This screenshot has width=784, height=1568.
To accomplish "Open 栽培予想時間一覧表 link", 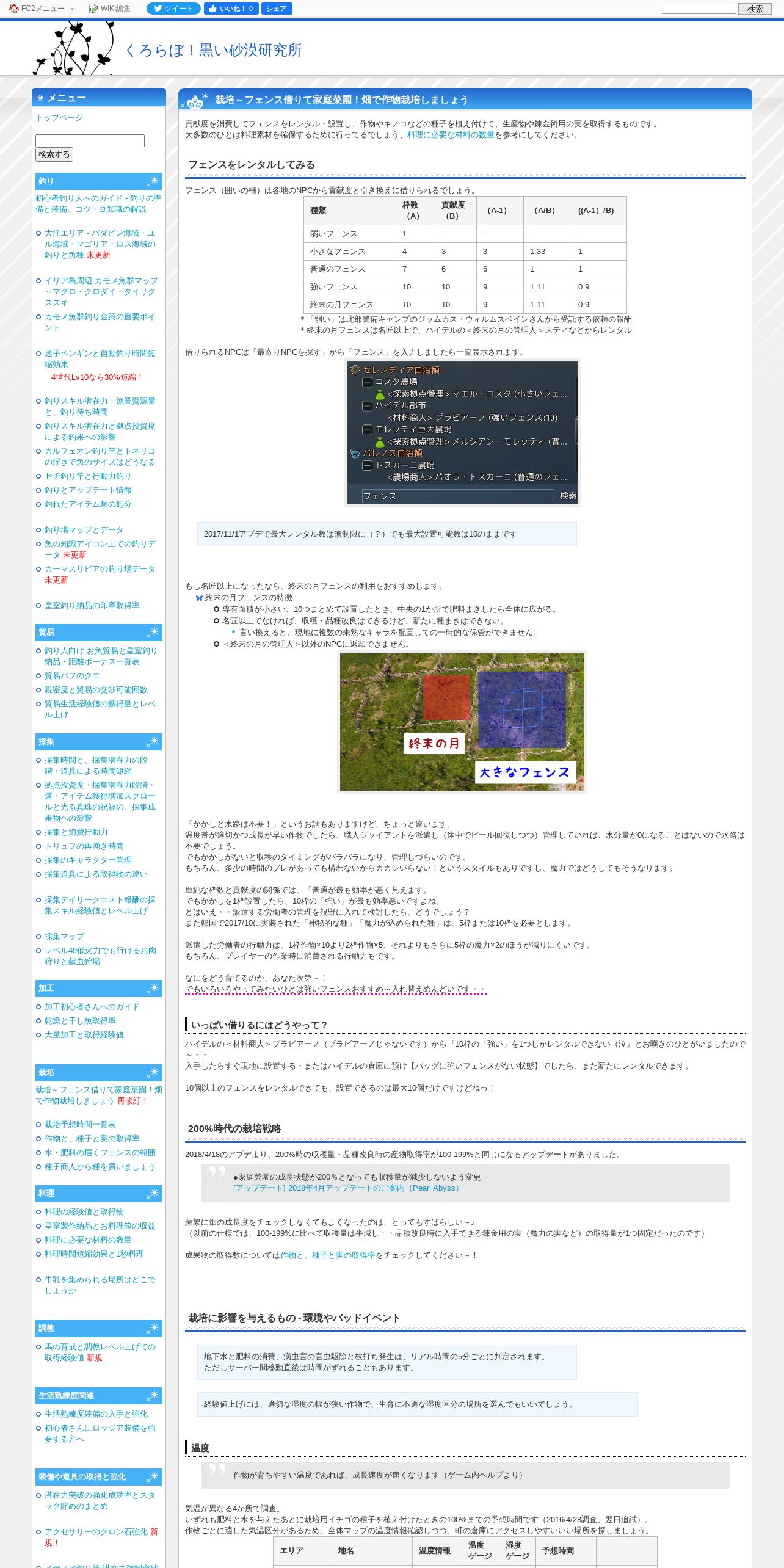I will coord(80,1125).
